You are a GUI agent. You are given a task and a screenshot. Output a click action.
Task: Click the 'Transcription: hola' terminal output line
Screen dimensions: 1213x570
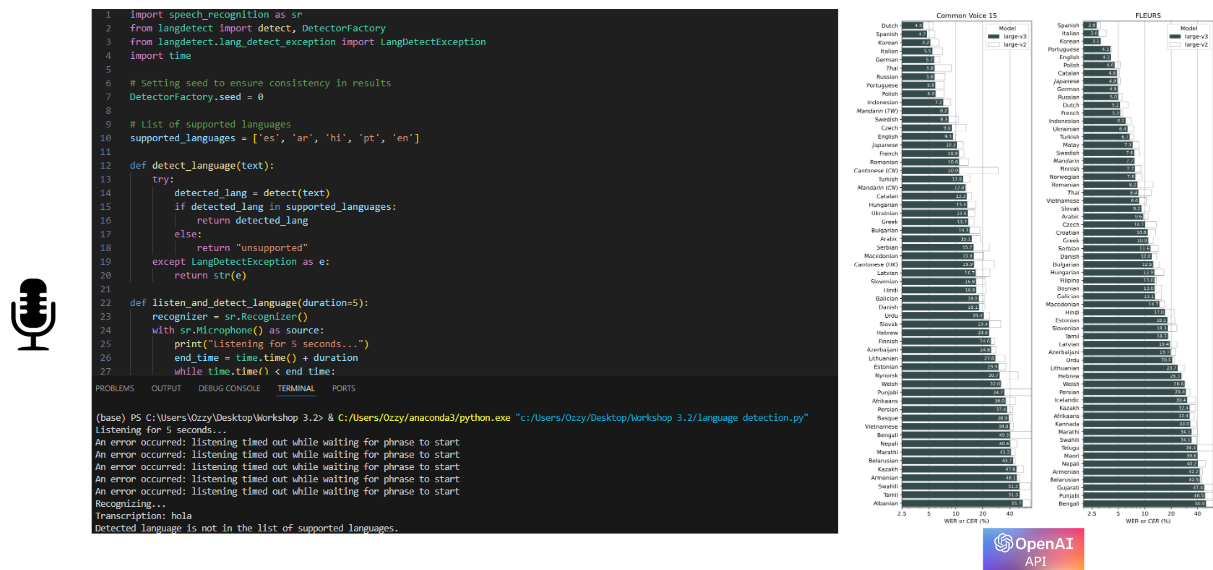pos(143,516)
